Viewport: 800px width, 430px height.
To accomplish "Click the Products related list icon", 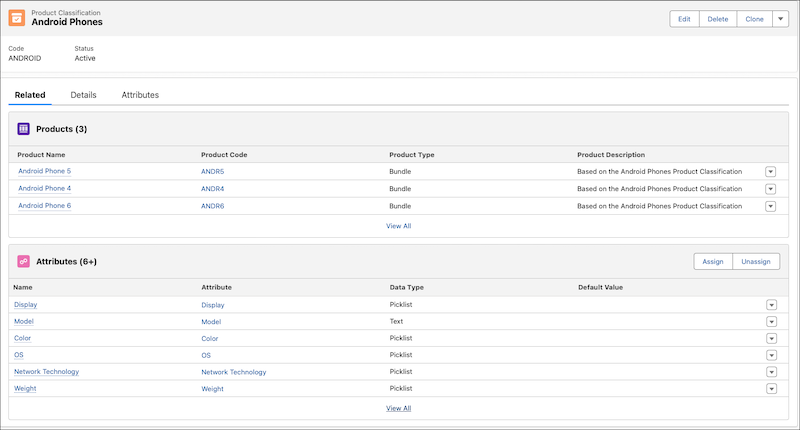I will coord(23,129).
